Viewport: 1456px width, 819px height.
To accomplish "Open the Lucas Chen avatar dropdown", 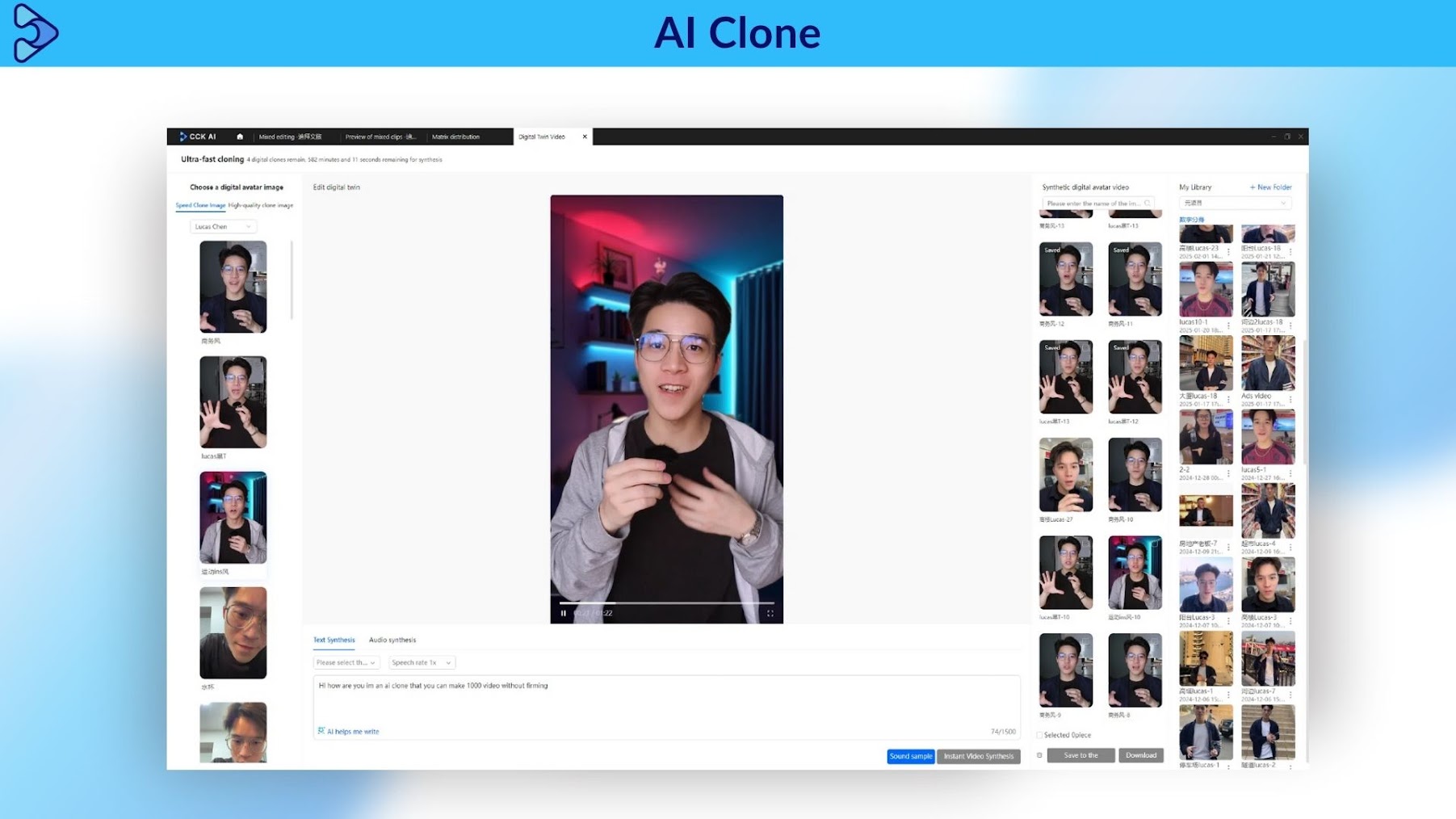I will pyautogui.click(x=223, y=227).
